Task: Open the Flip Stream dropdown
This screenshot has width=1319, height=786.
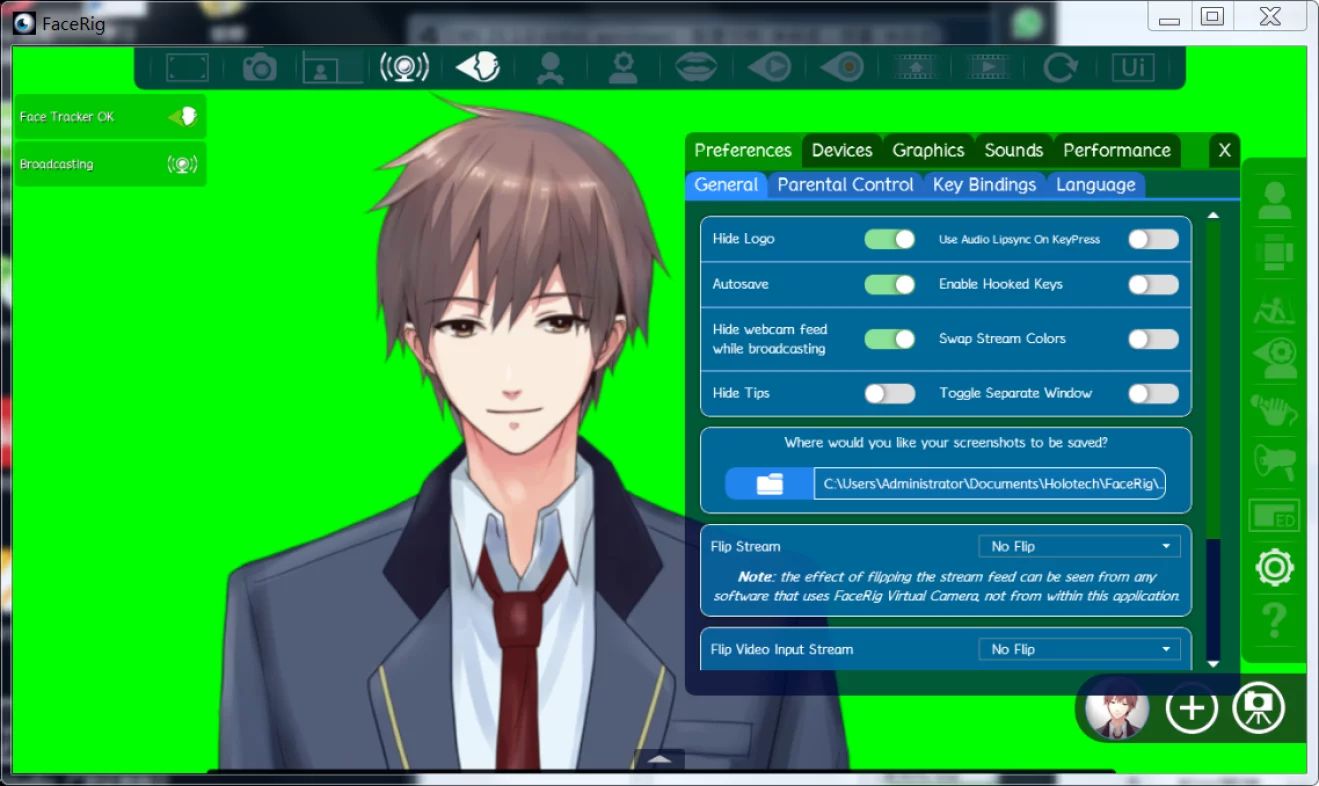Action: [x=1079, y=546]
